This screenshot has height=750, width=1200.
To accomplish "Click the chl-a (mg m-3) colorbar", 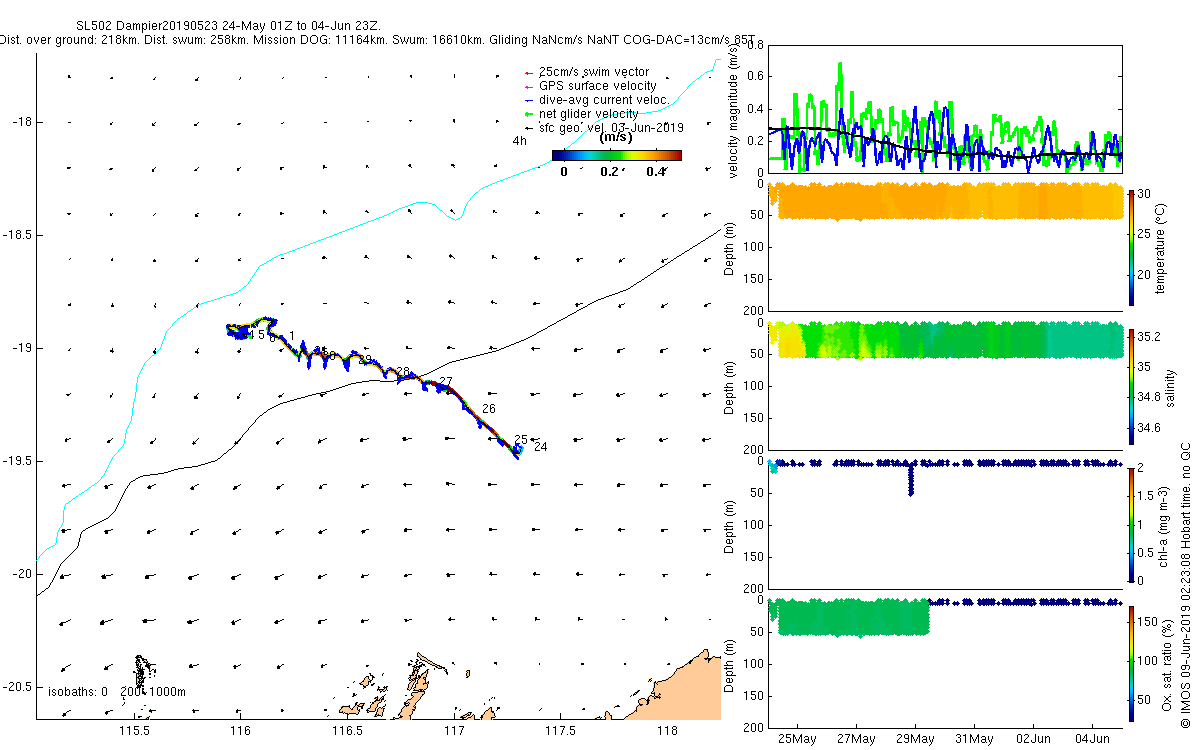I will tap(1130, 524).
